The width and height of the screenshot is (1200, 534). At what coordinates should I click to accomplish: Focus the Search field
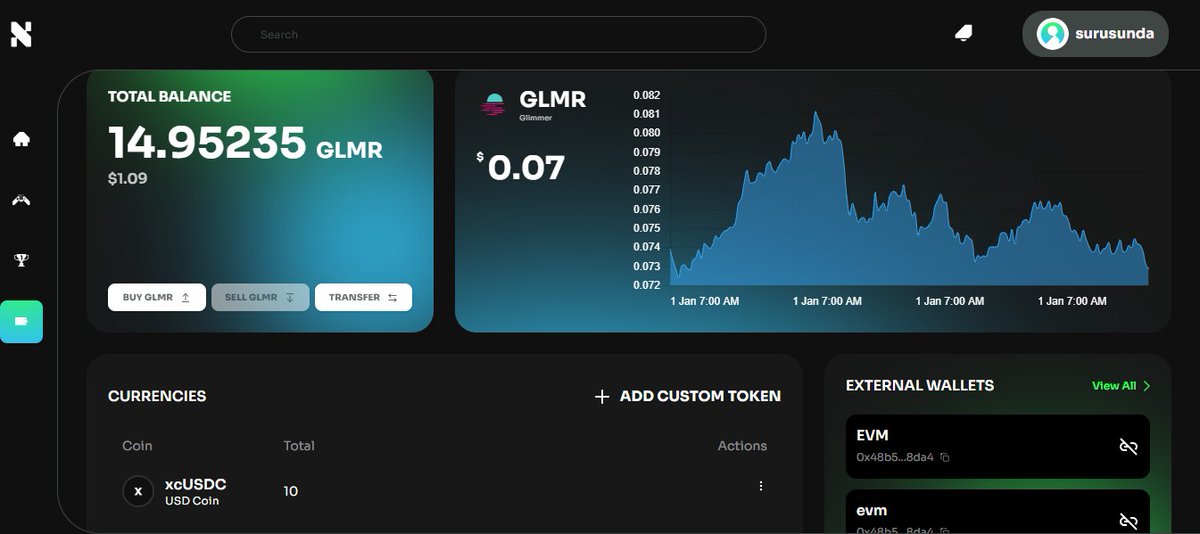coord(498,34)
